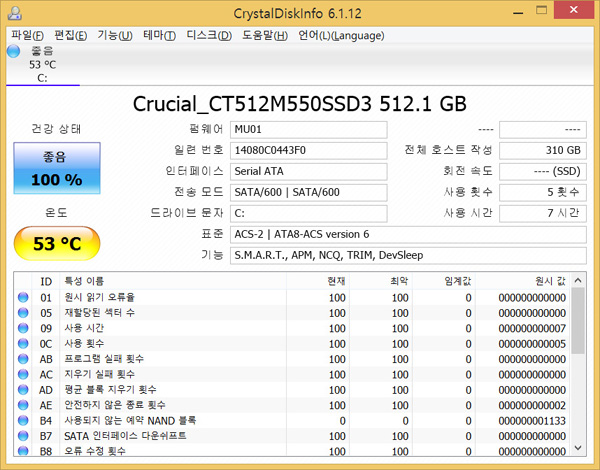Click the 53 °C temperature button
Screen dimensions: 600x470
click(x=57, y=243)
